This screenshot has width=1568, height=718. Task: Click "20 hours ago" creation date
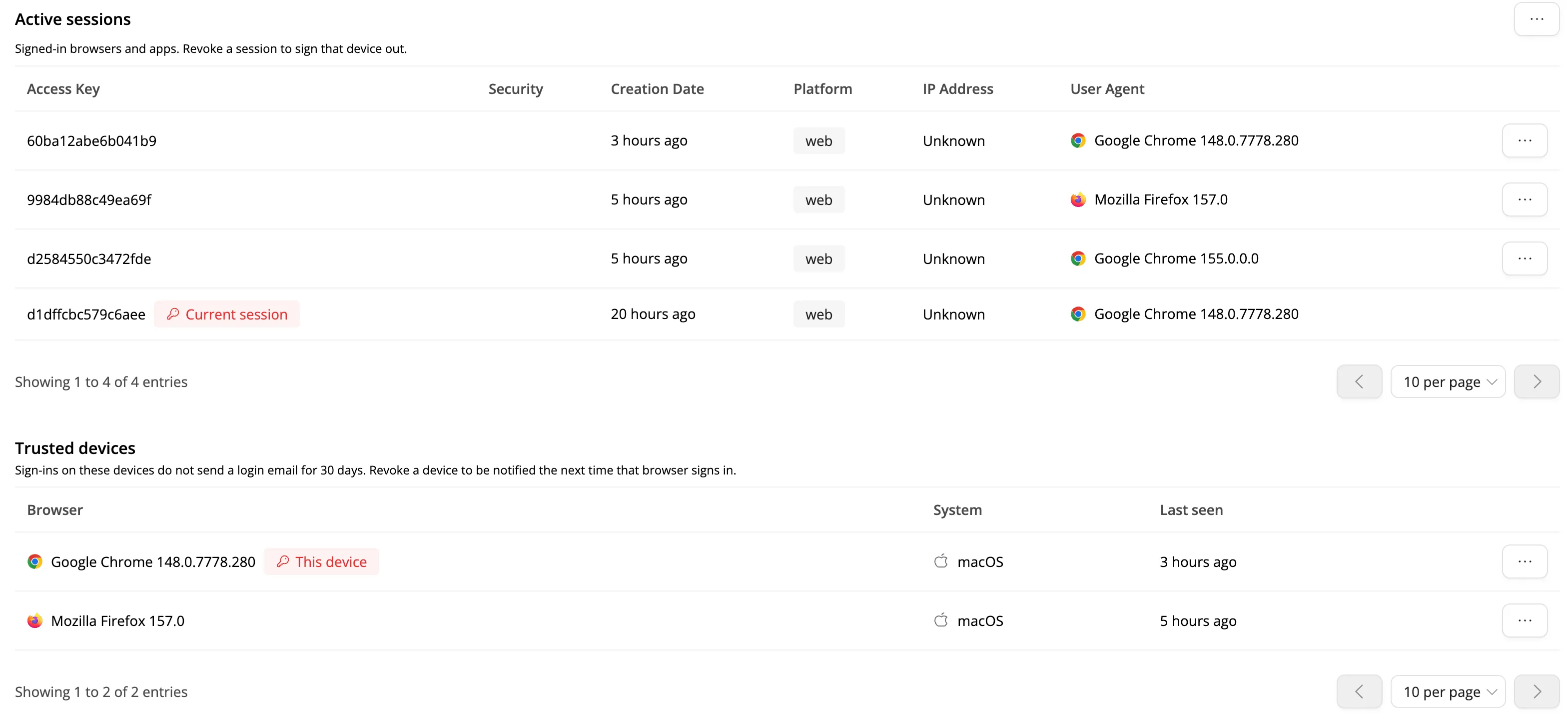[653, 314]
